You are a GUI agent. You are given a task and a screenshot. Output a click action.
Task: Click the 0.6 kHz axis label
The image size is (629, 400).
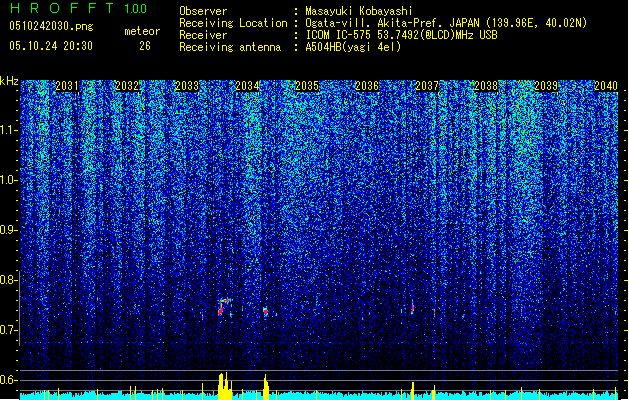click(9, 380)
